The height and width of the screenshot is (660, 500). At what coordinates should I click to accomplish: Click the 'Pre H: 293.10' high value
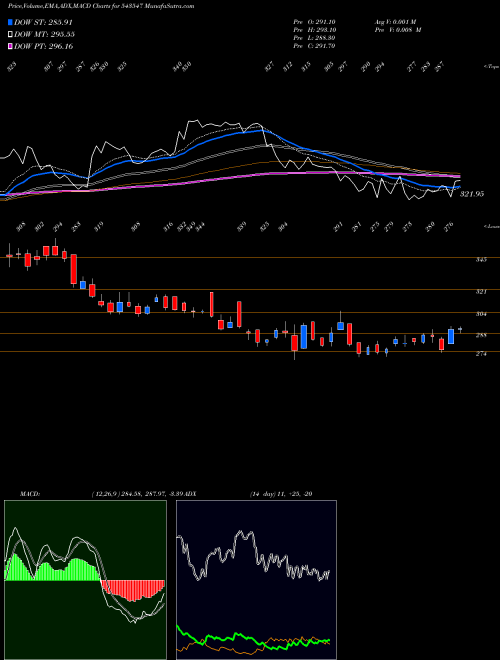pyautogui.click(x=314, y=30)
